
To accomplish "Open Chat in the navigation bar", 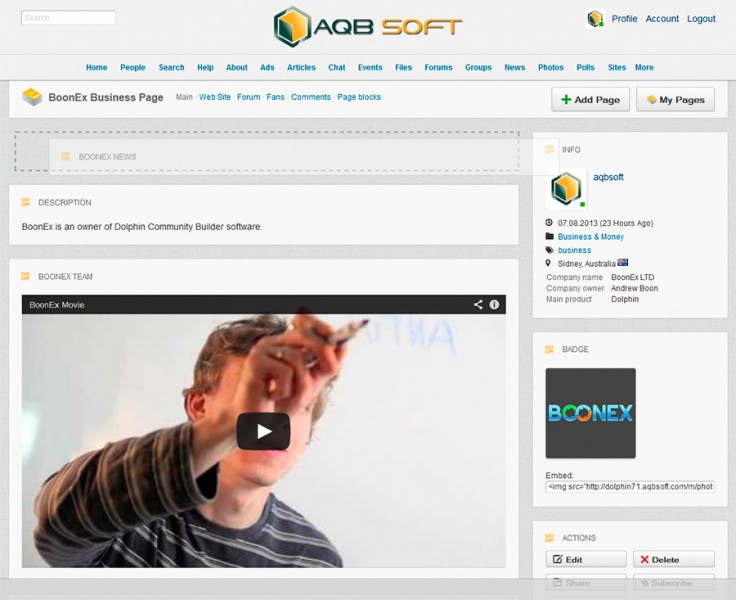I will coord(337,67).
